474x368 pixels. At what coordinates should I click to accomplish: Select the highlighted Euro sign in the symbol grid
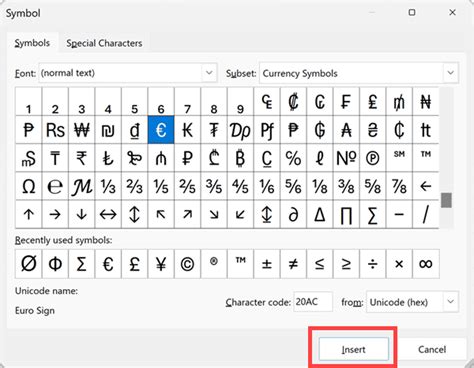(x=161, y=130)
